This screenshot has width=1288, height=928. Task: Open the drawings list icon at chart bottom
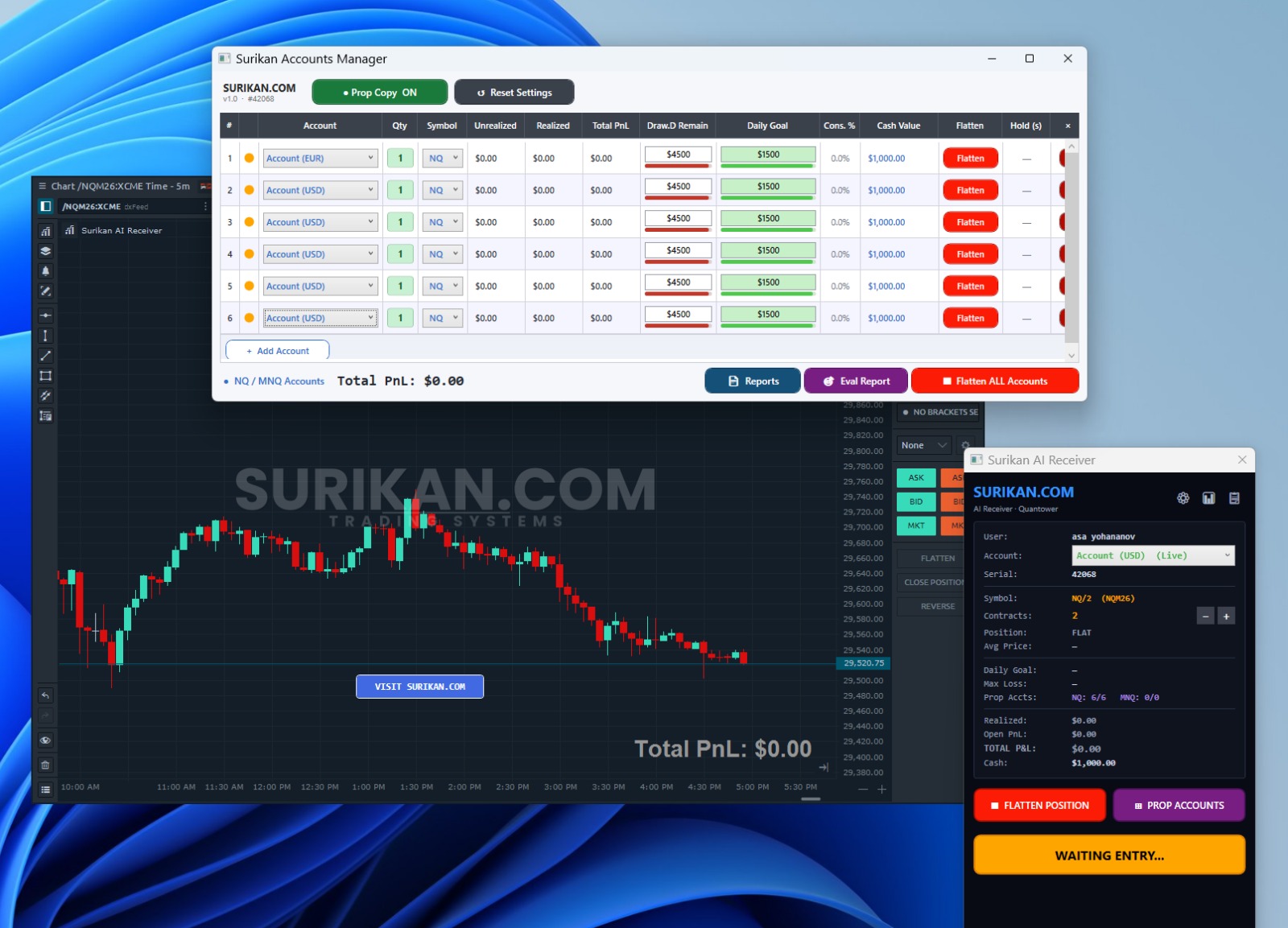point(46,790)
